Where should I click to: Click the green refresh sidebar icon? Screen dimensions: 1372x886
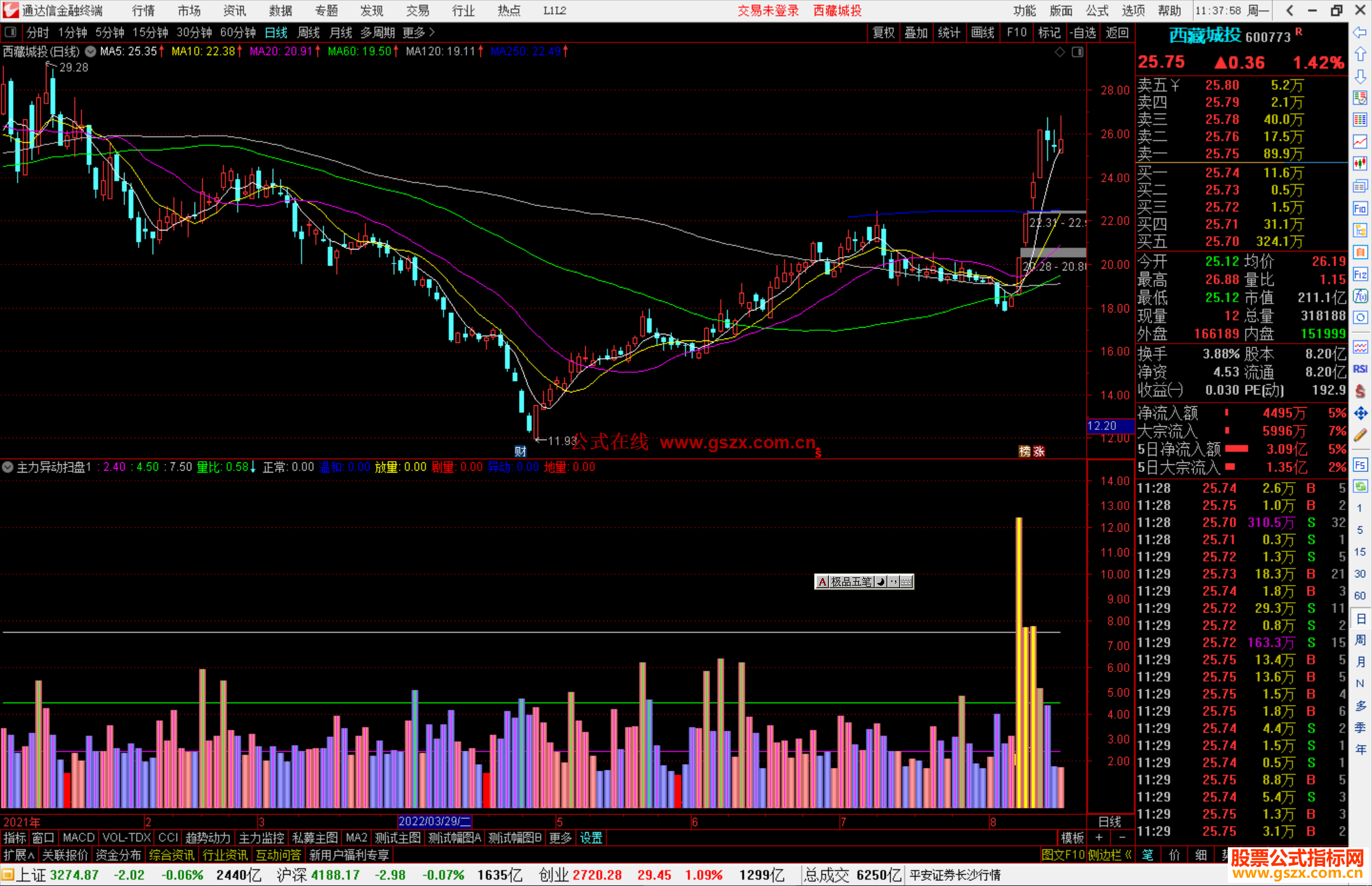1360,487
